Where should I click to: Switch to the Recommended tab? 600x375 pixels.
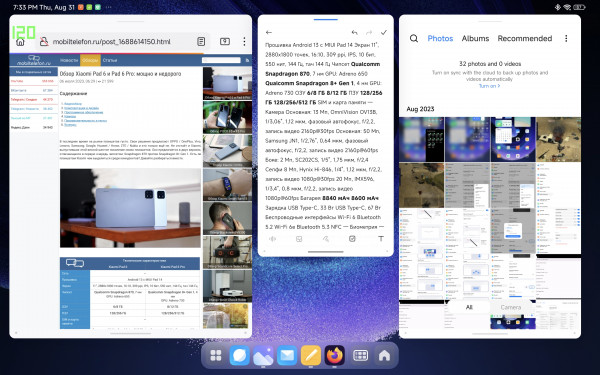click(525, 38)
